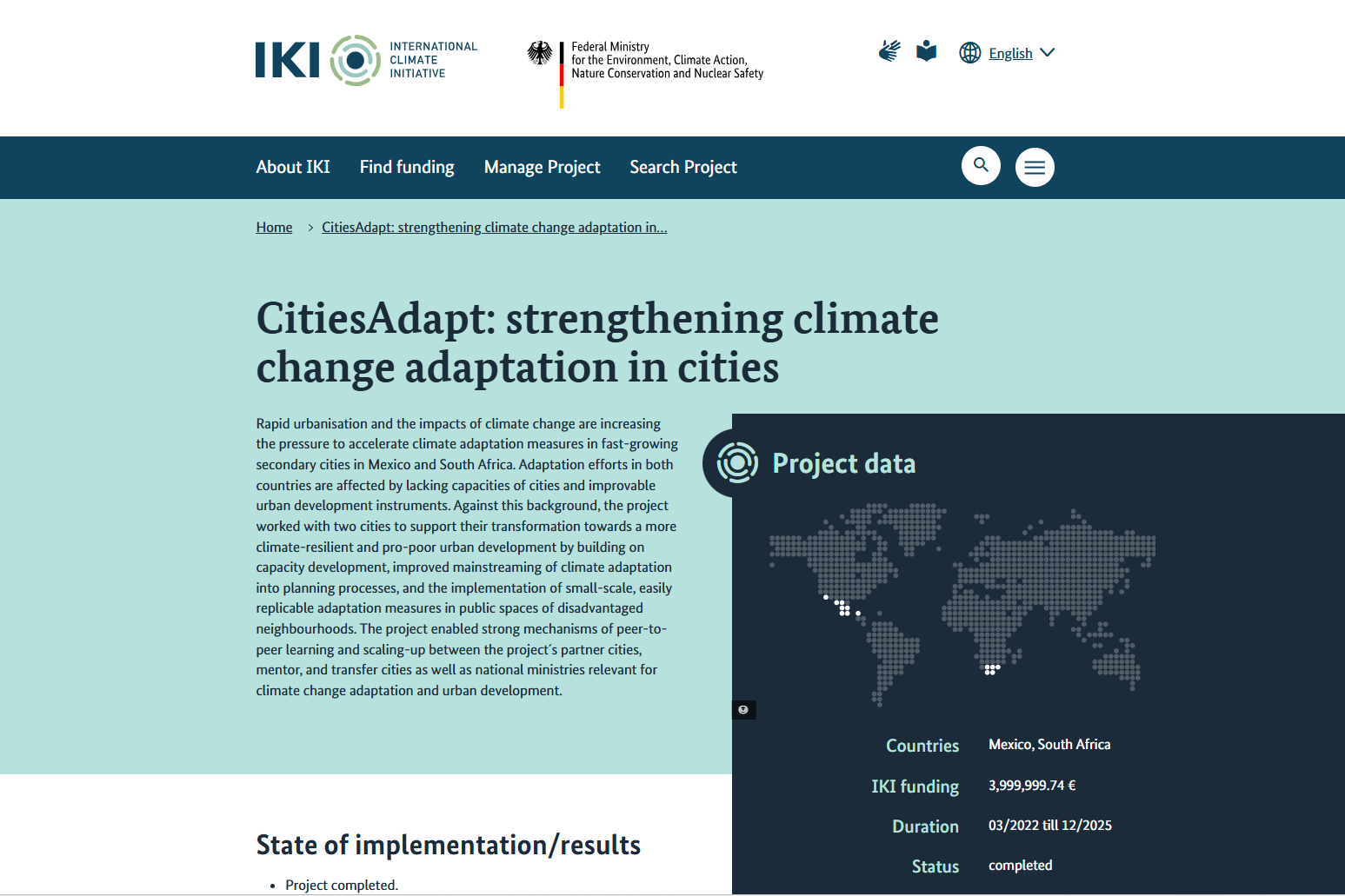Click the 'IKI funding' label

(x=916, y=786)
